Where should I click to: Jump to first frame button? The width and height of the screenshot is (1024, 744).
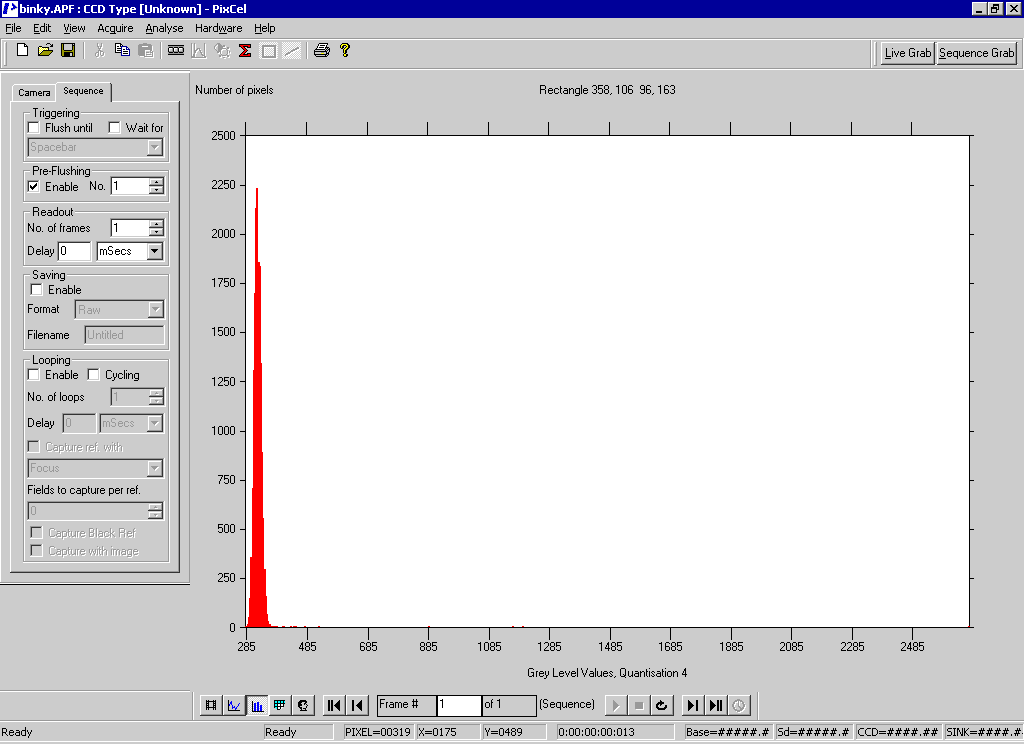point(334,705)
